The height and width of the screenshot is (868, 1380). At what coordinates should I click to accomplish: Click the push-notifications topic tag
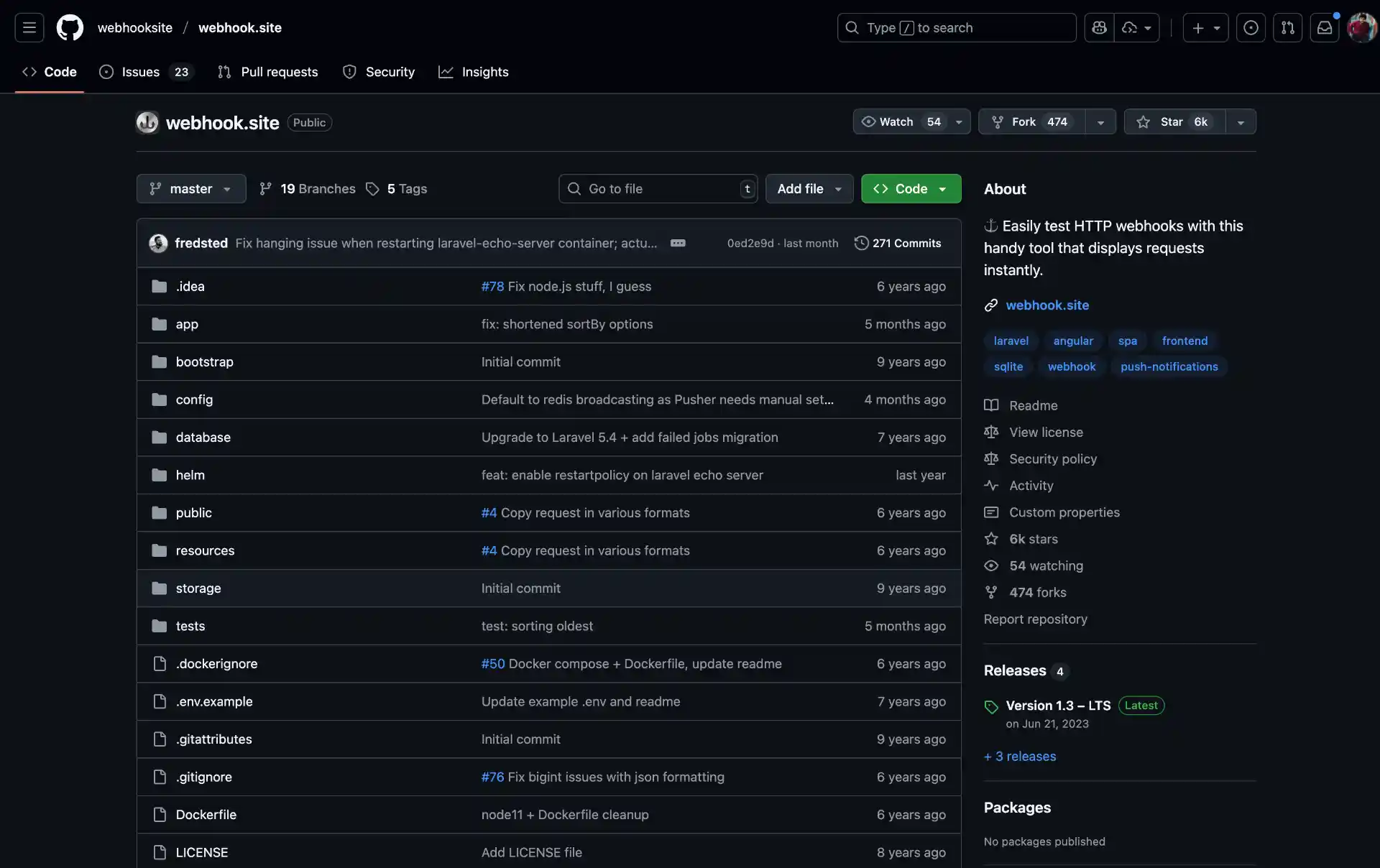(x=1169, y=366)
